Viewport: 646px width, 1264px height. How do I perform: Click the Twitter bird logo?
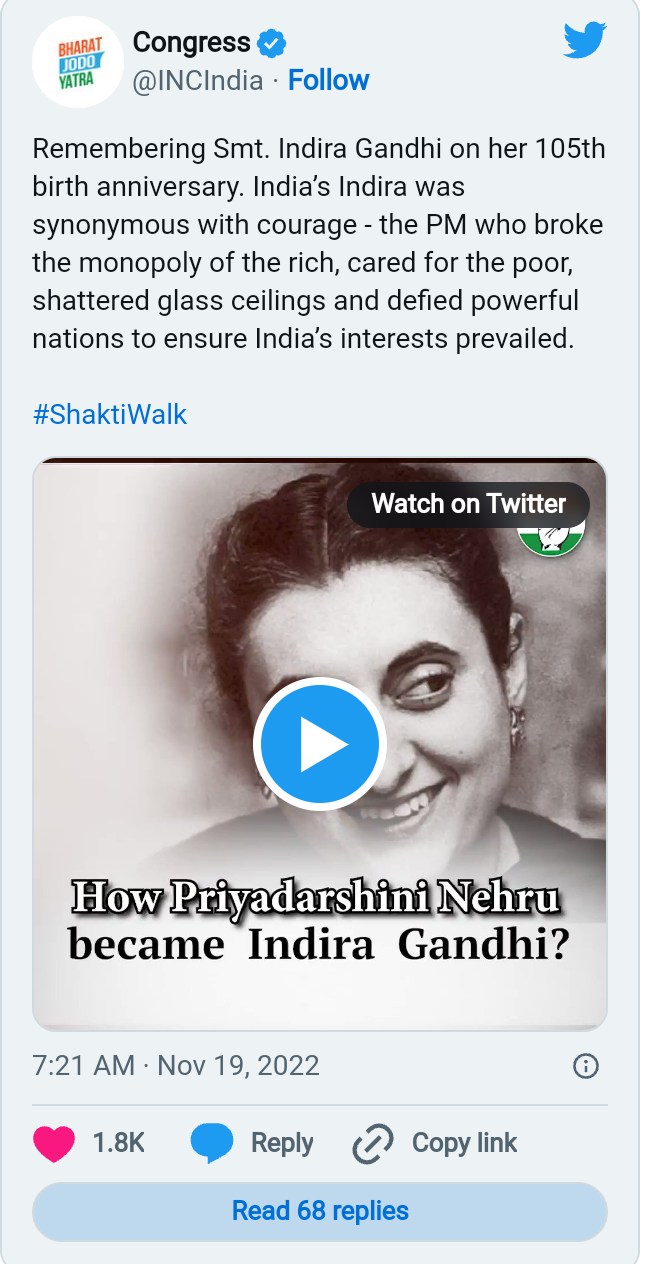[x=585, y=42]
